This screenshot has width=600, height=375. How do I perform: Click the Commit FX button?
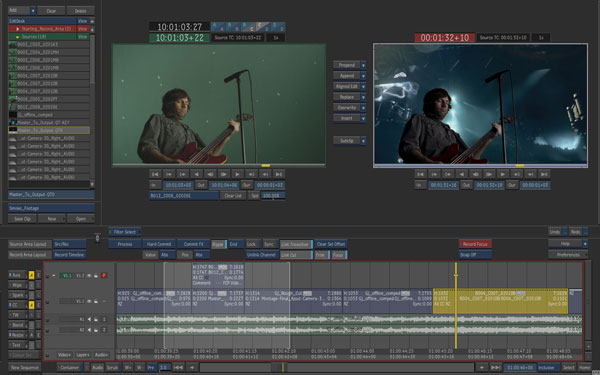pyautogui.click(x=193, y=244)
